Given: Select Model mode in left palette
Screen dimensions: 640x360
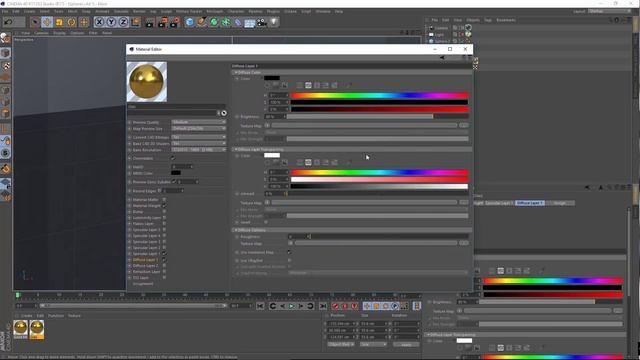Looking at the screenshot, I should [x=5, y=53].
